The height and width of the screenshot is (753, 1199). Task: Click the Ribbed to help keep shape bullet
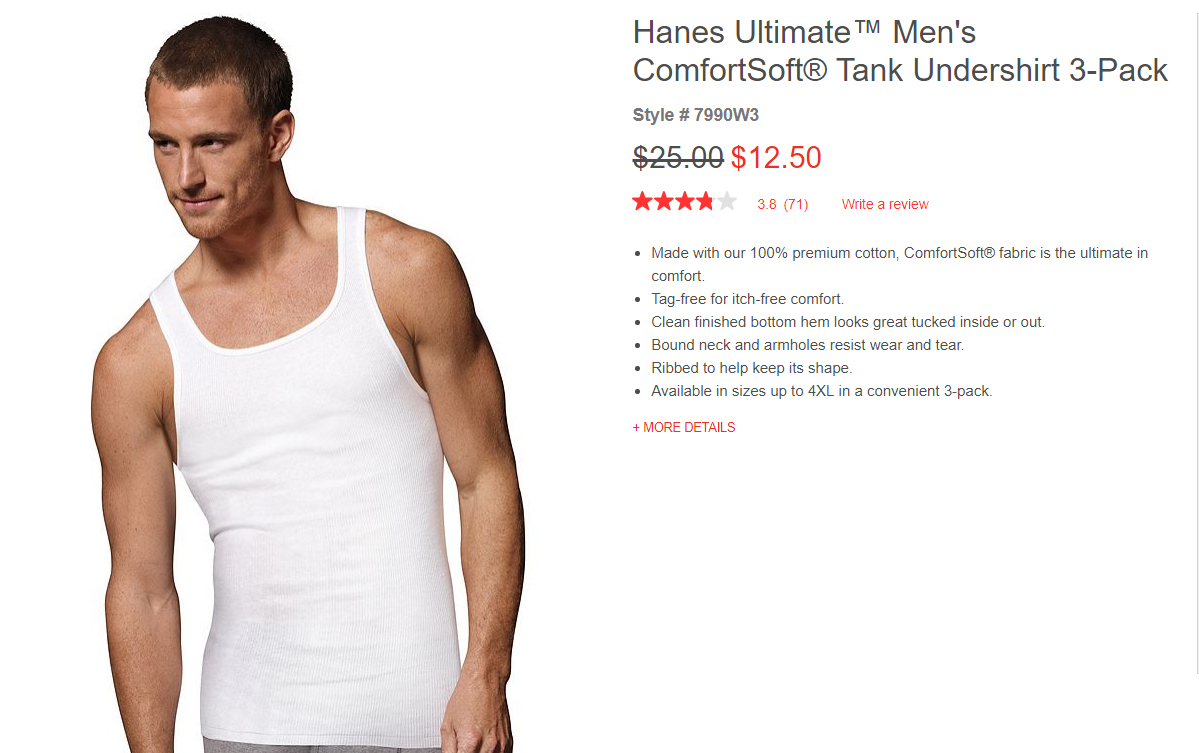point(752,368)
